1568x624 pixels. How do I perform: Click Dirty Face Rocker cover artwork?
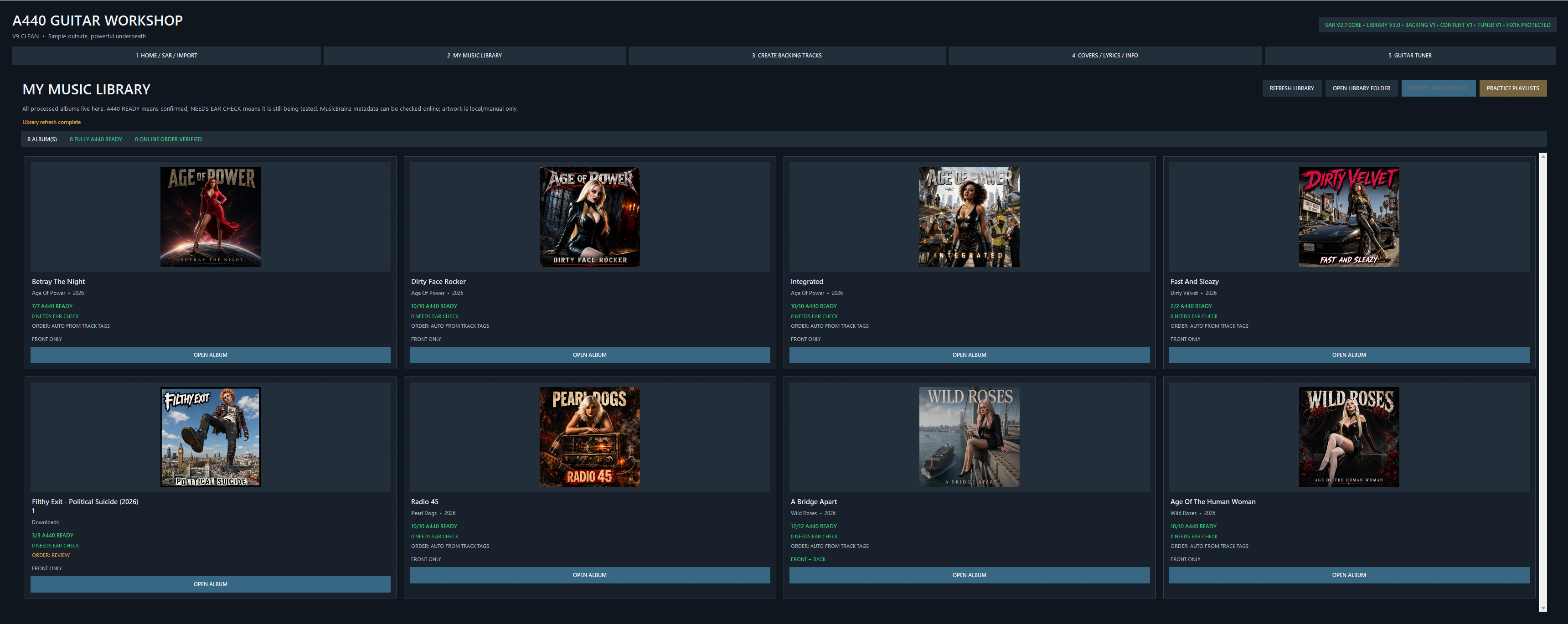(590, 217)
